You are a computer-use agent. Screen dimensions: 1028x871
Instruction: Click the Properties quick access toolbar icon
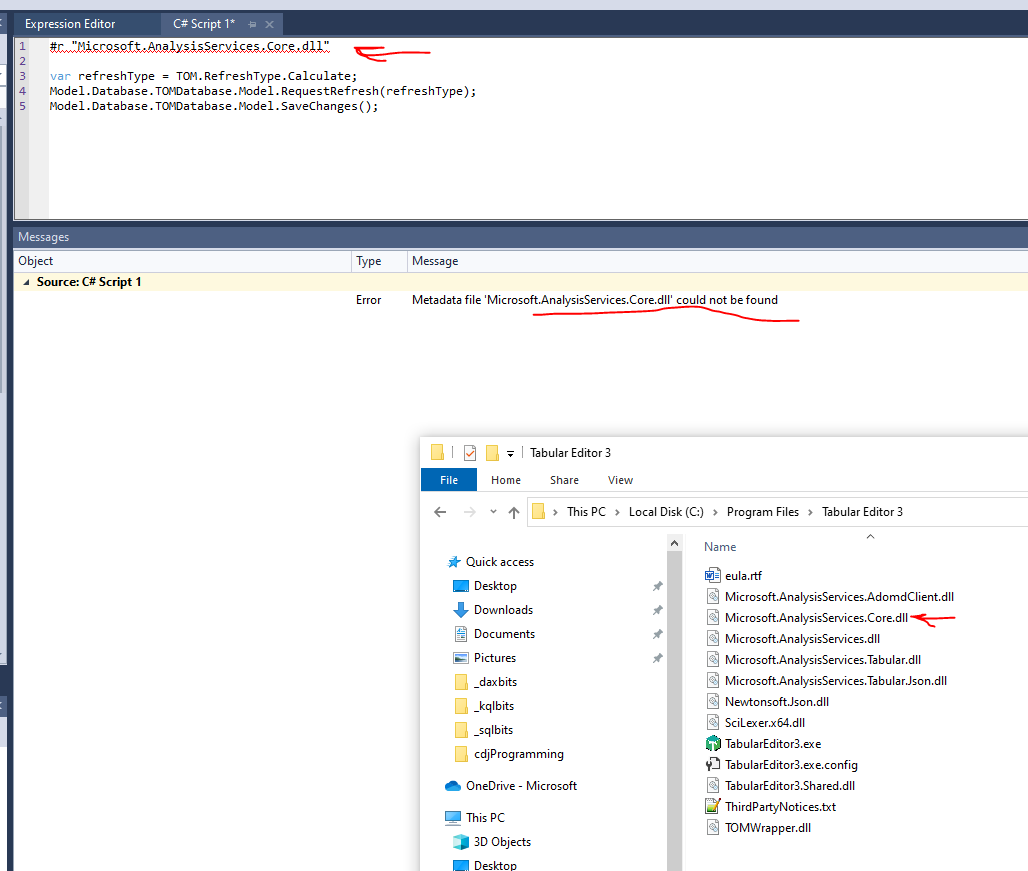469,453
